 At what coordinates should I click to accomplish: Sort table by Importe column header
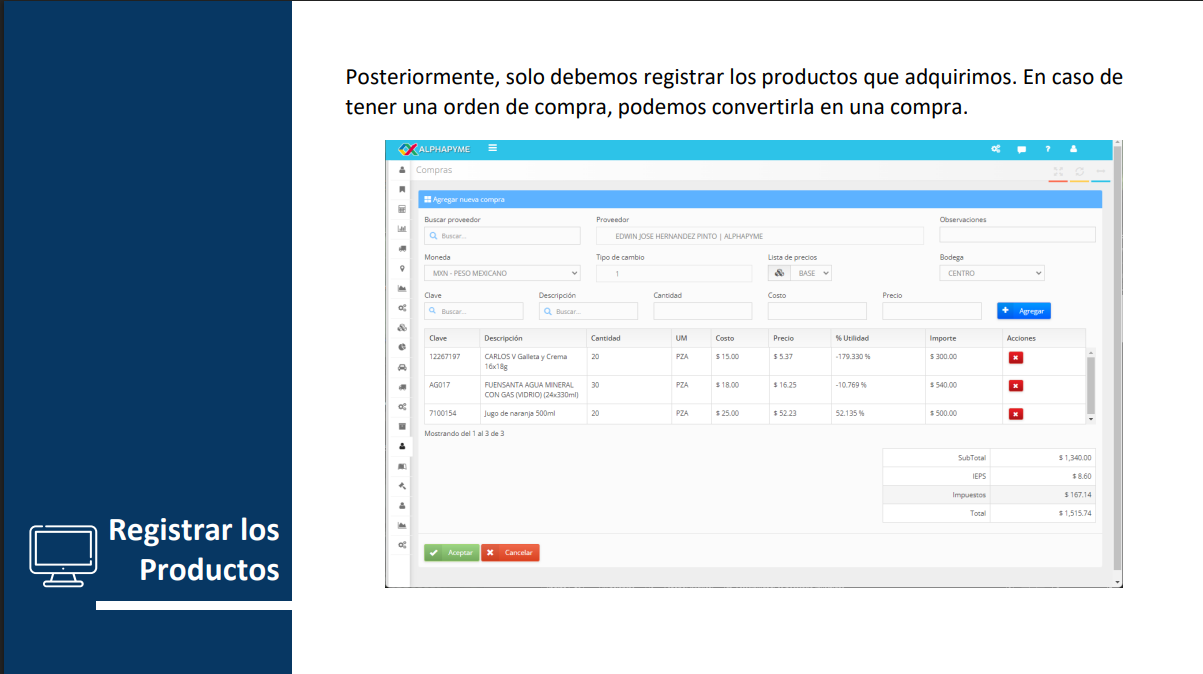point(942,338)
